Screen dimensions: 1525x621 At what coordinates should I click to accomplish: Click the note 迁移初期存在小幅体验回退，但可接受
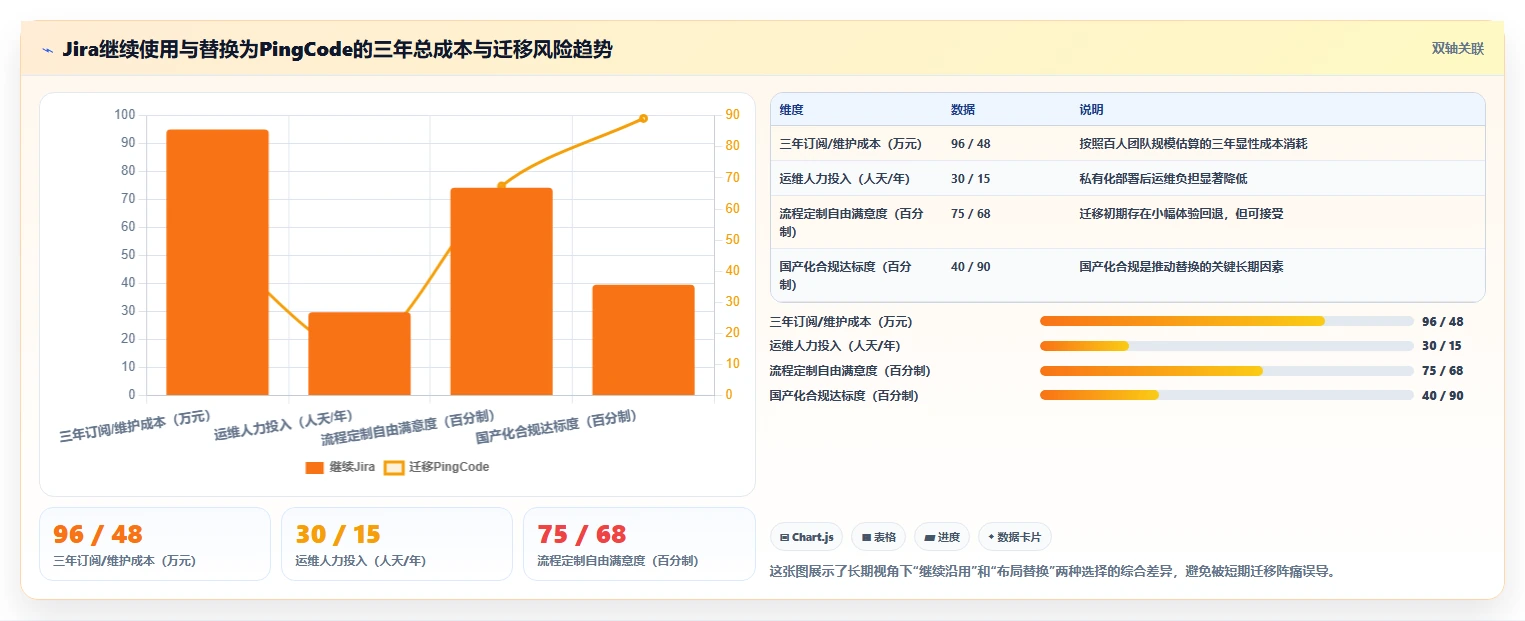(x=1181, y=213)
